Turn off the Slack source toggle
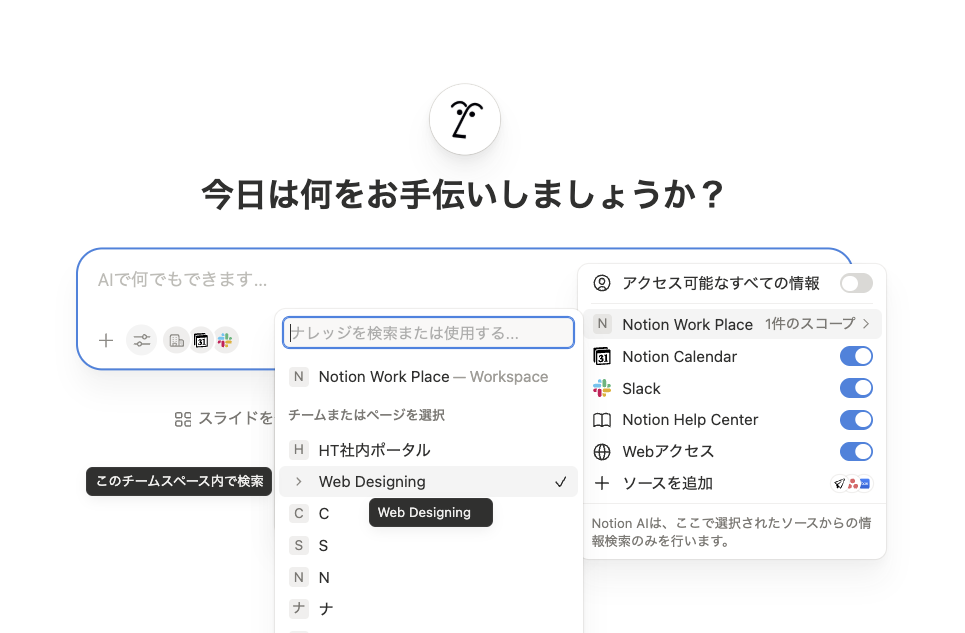Screen dimensions: 965x633 856,388
